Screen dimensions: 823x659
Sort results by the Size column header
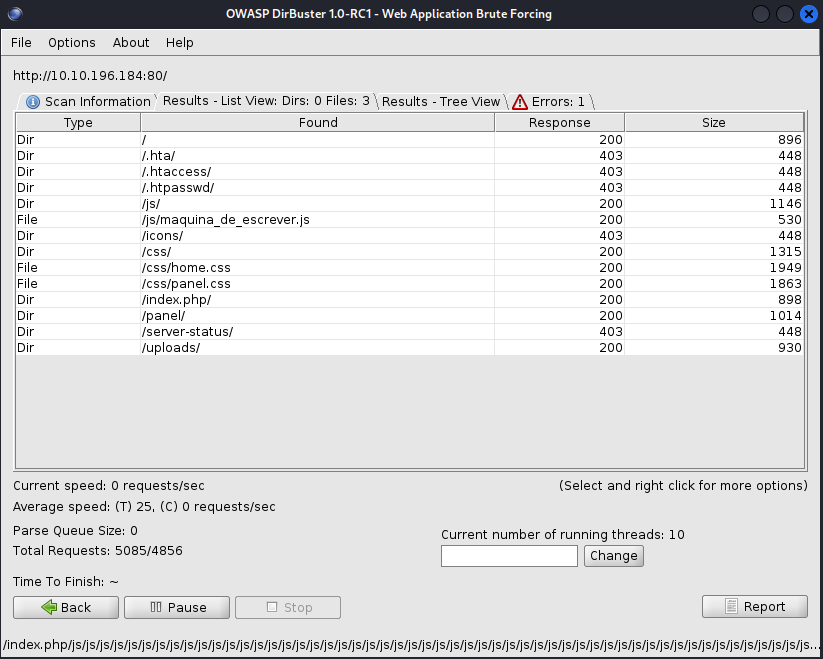click(713, 123)
